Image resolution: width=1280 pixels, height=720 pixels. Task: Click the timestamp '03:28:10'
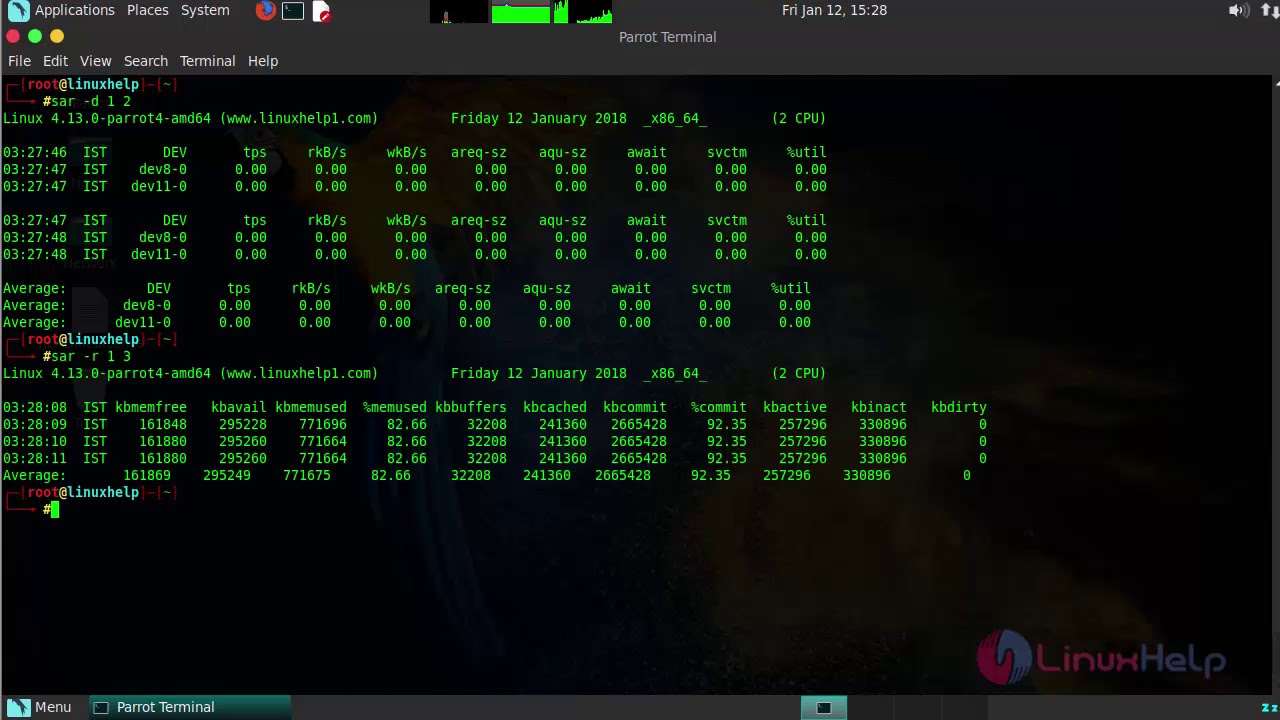click(35, 441)
